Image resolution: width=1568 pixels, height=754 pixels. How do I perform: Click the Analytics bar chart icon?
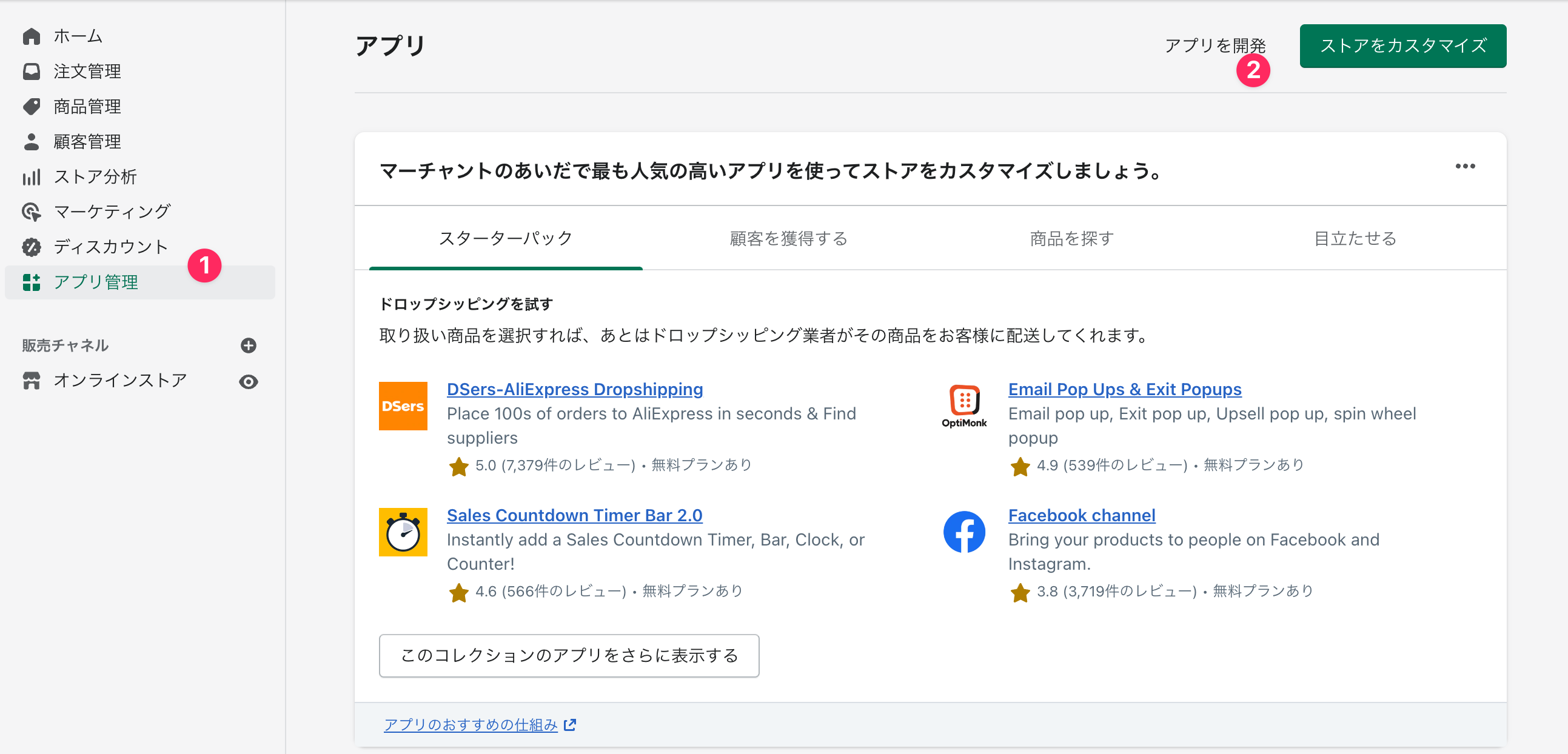tap(31, 177)
